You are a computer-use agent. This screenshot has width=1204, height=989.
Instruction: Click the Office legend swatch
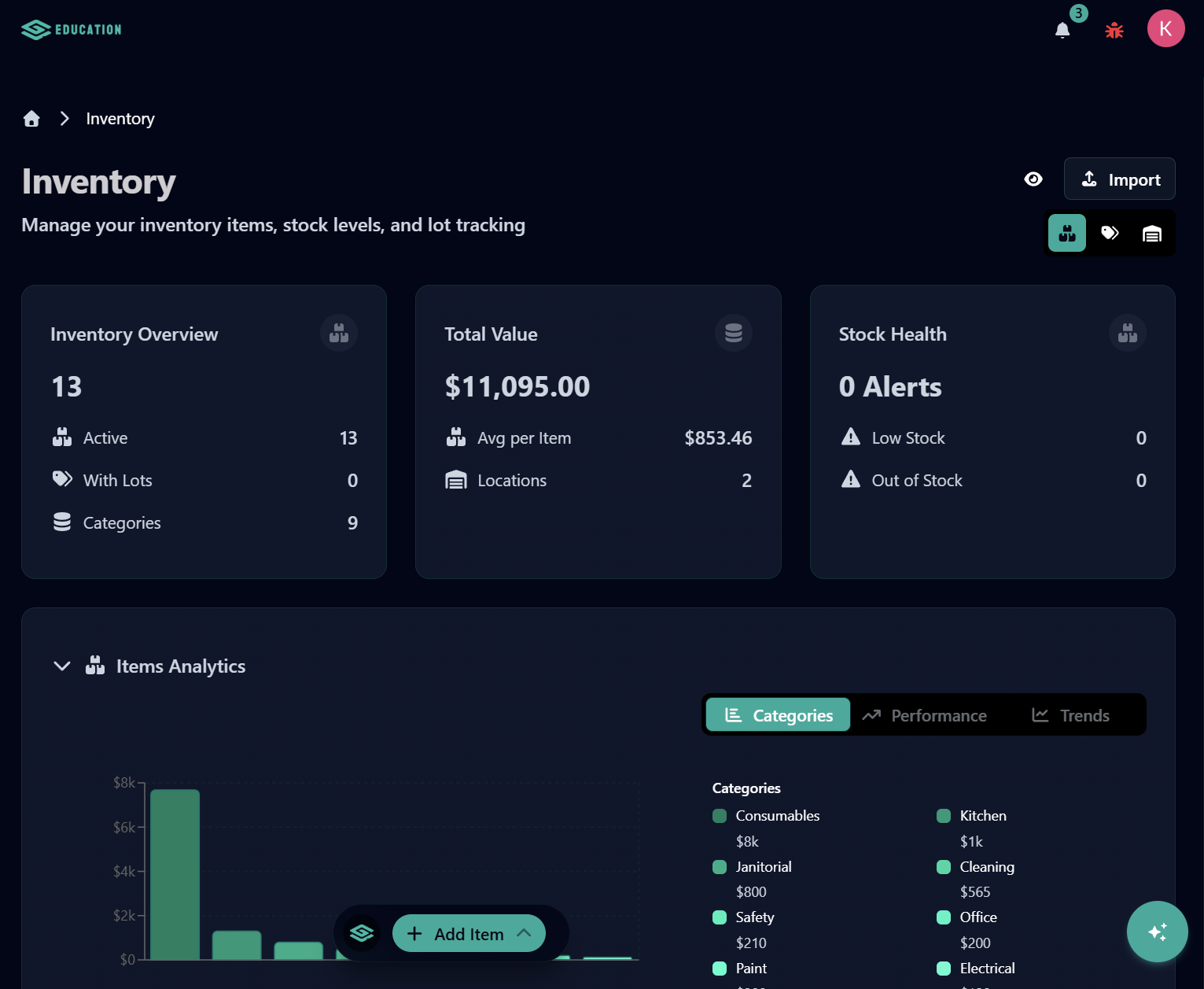click(944, 917)
